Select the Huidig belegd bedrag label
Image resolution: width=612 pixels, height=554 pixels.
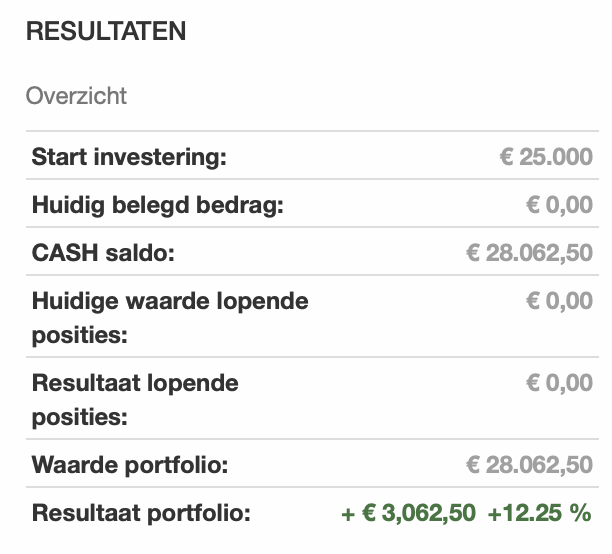click(158, 205)
